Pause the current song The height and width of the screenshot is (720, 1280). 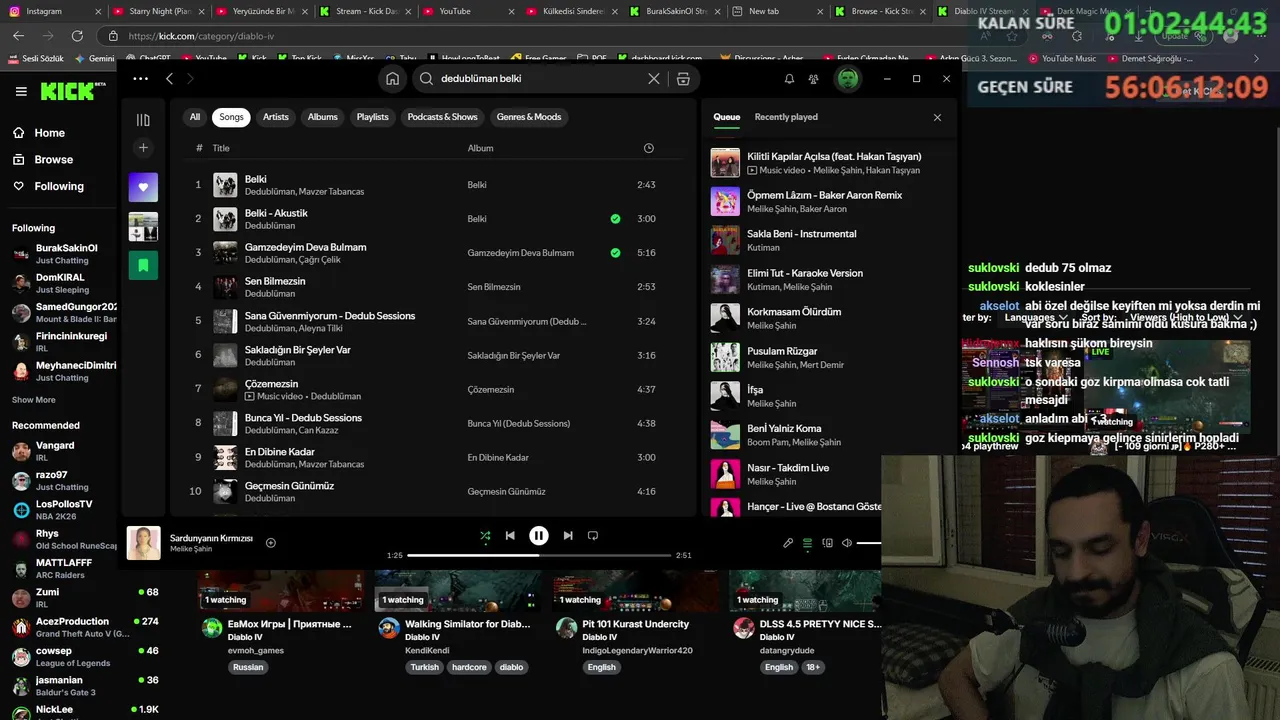tap(538, 536)
